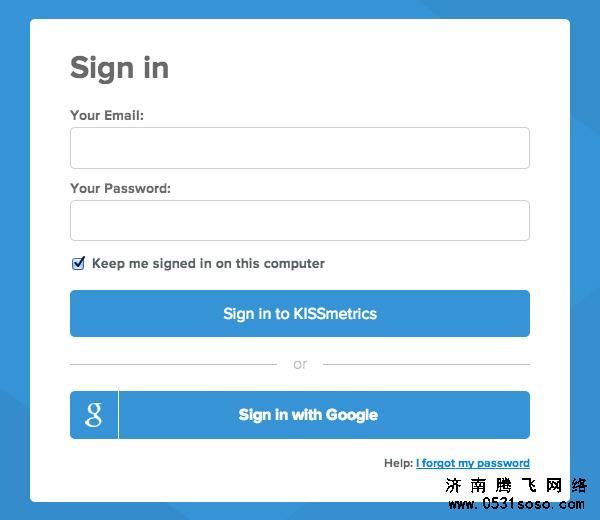Click the "or" separator text
Screen dimensions: 600x520
pyautogui.click(x=300, y=364)
